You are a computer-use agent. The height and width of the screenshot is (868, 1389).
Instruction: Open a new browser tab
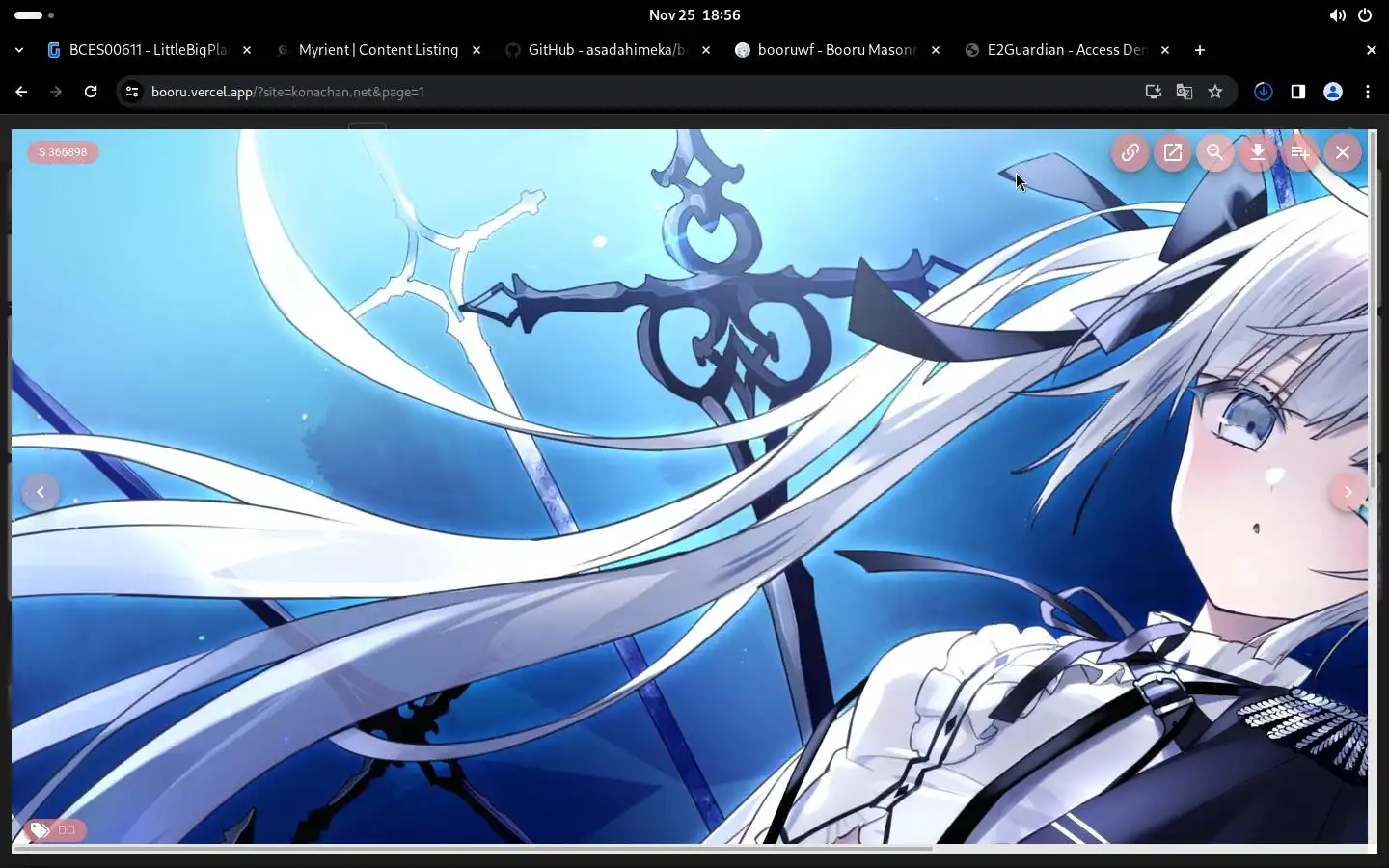click(1200, 50)
